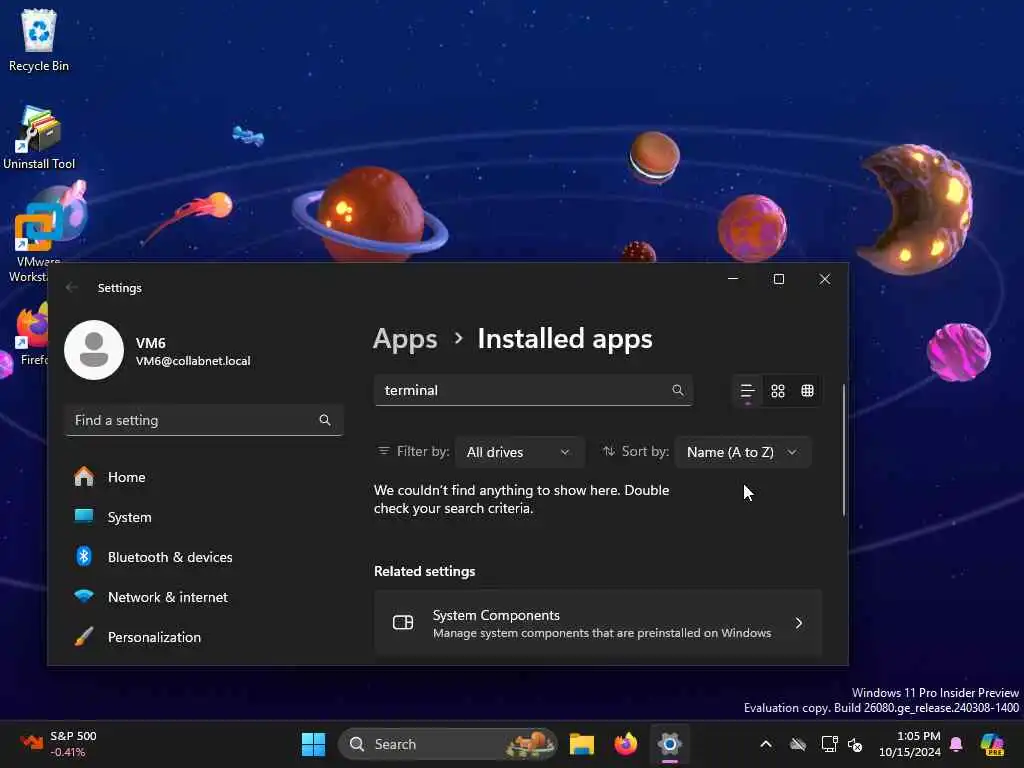Switch to list view layout
The height and width of the screenshot is (768, 1024).
click(747, 391)
